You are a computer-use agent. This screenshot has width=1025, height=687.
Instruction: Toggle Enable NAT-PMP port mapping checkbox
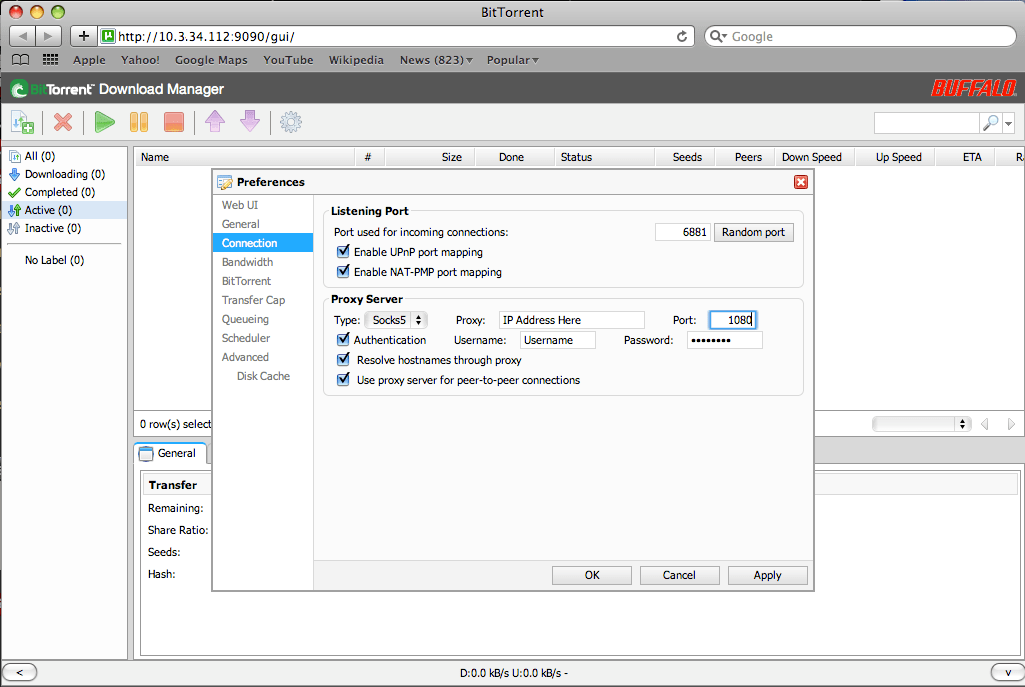(x=343, y=271)
